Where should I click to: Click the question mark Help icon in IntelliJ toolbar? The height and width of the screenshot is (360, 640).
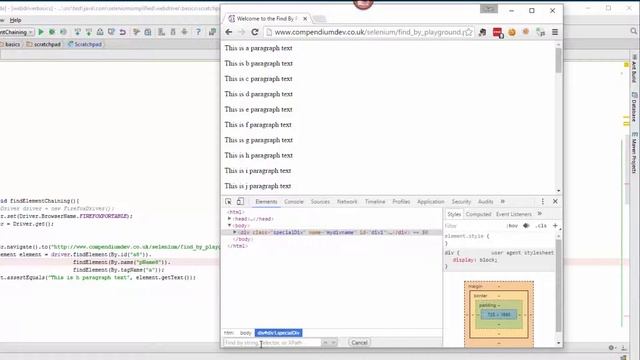[x=198, y=32]
